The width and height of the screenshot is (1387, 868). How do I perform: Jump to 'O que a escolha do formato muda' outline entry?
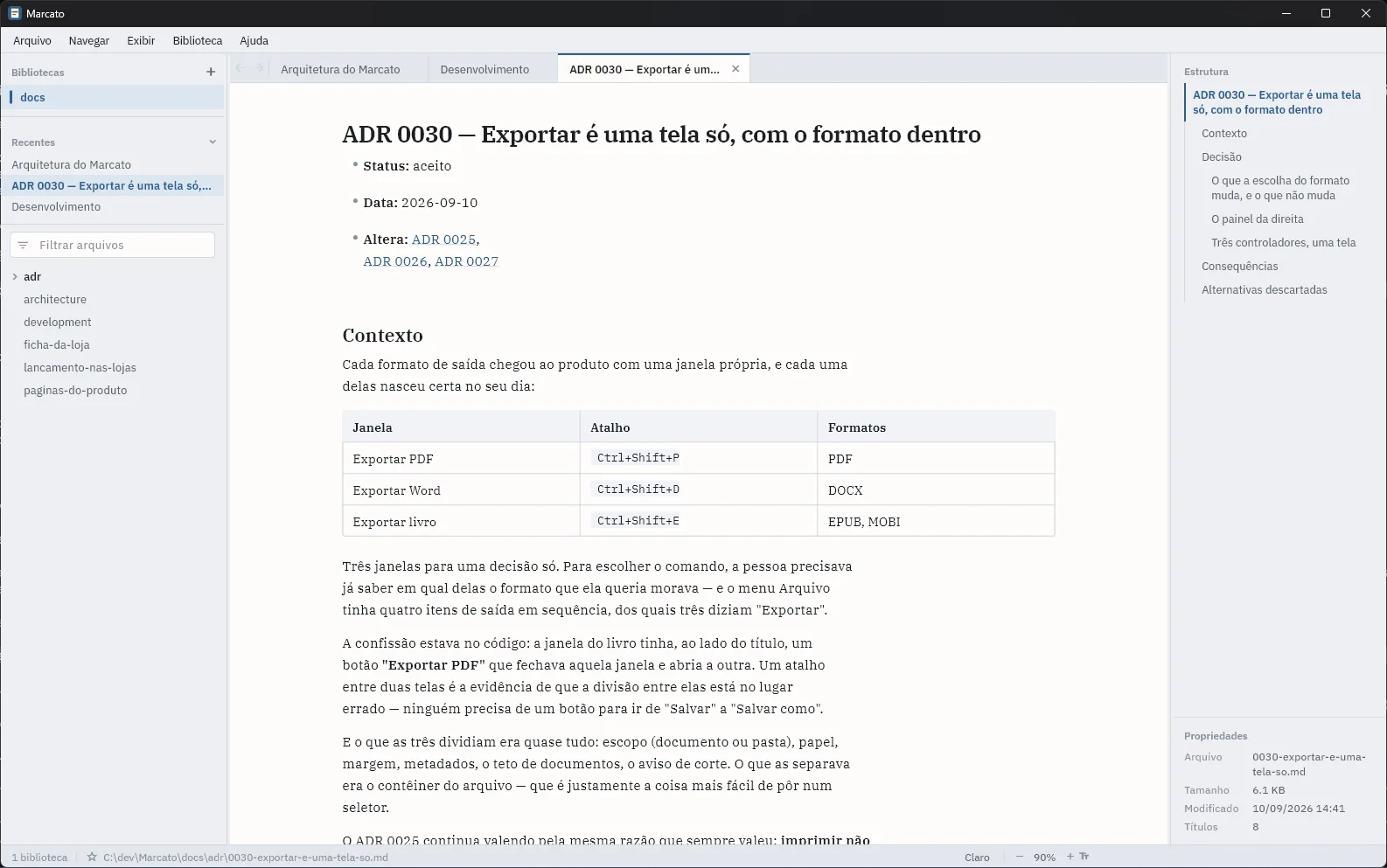click(1280, 188)
